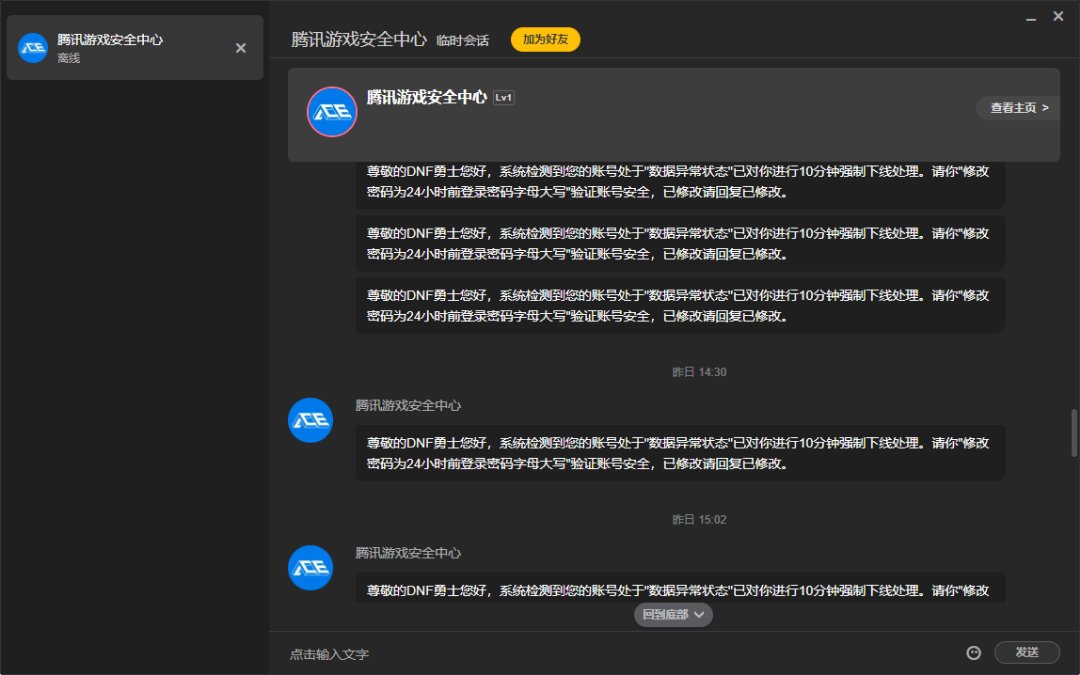Open homepage via 查看主页 link

(1019, 107)
